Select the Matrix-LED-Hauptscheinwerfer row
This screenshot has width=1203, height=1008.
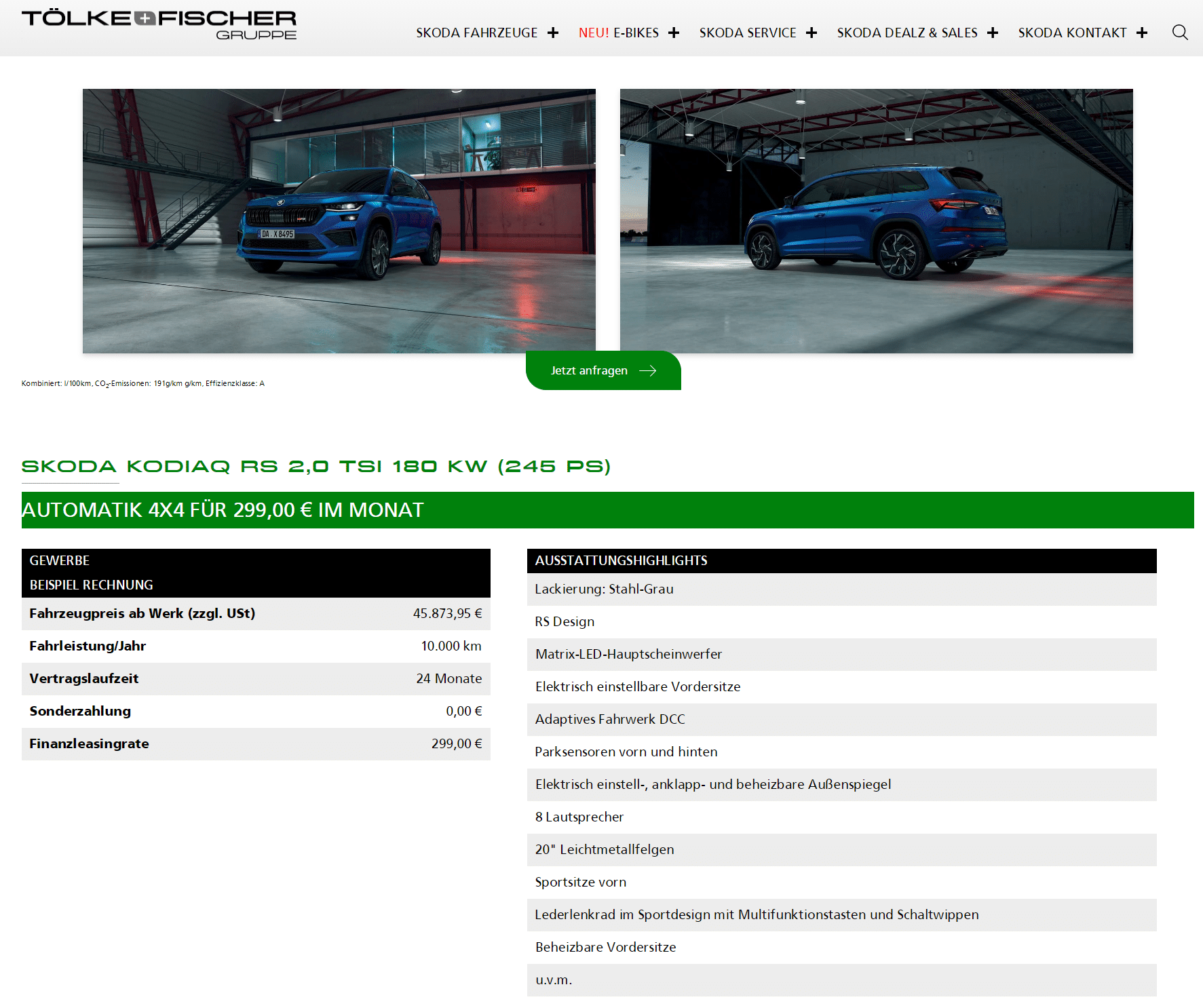tap(842, 655)
